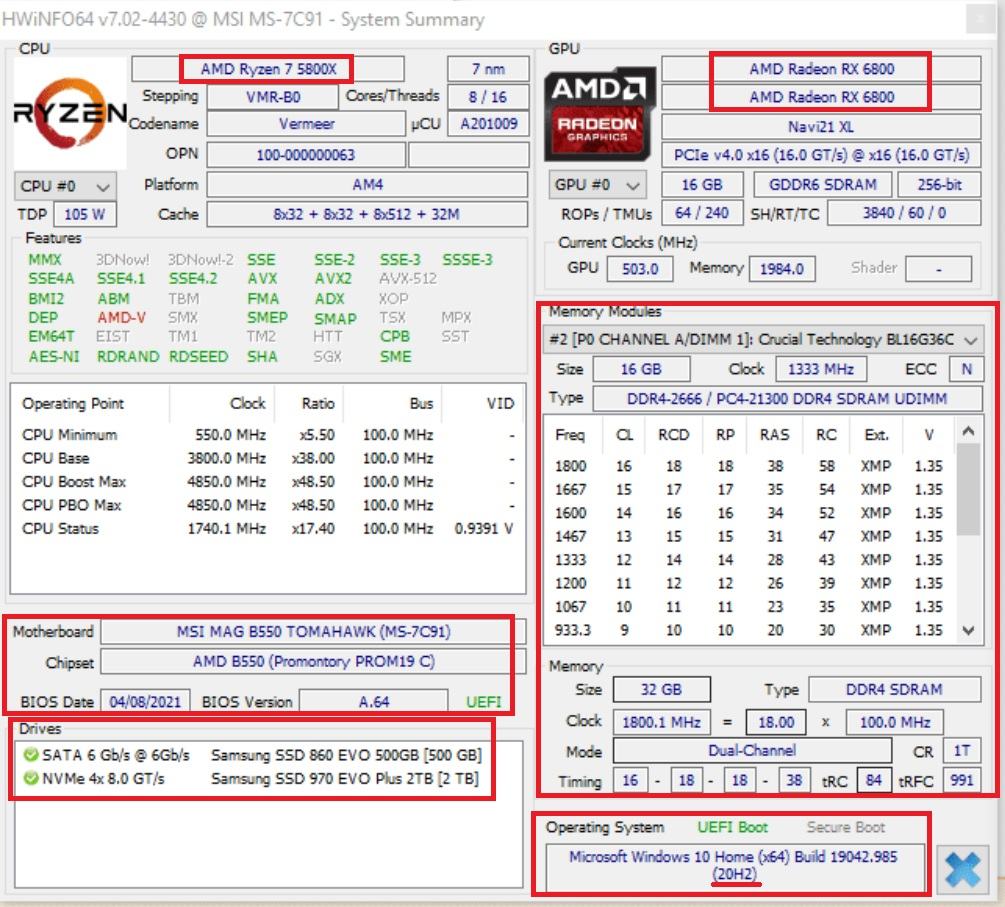This screenshot has height=907, width=1005.
Task: Click the GPU memory clock 1984.0 value
Action: click(x=782, y=269)
